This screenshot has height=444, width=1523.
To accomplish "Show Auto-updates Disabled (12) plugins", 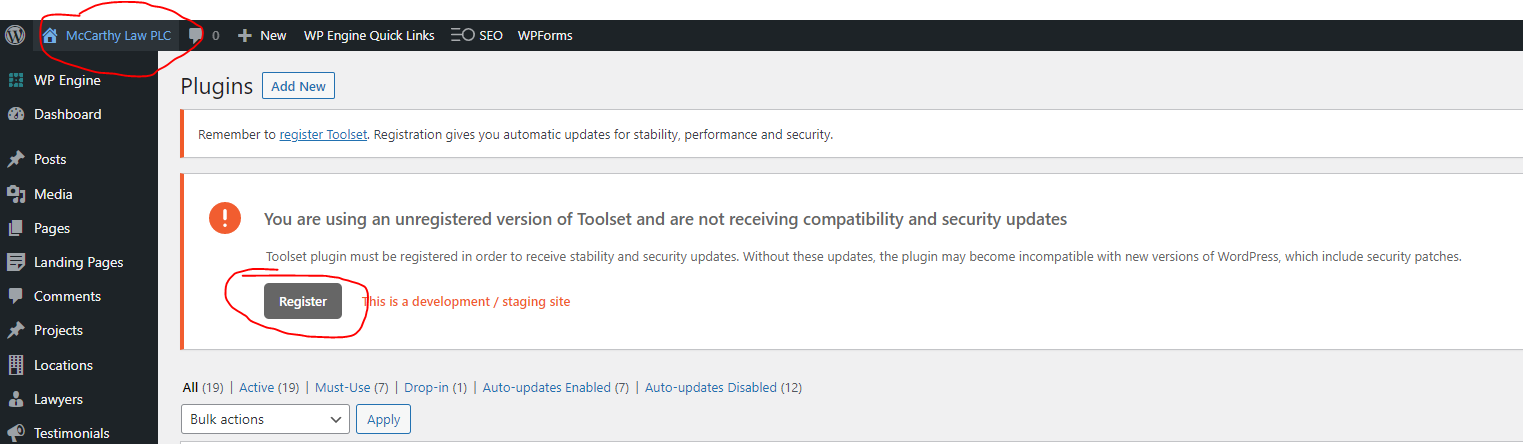I will [723, 387].
